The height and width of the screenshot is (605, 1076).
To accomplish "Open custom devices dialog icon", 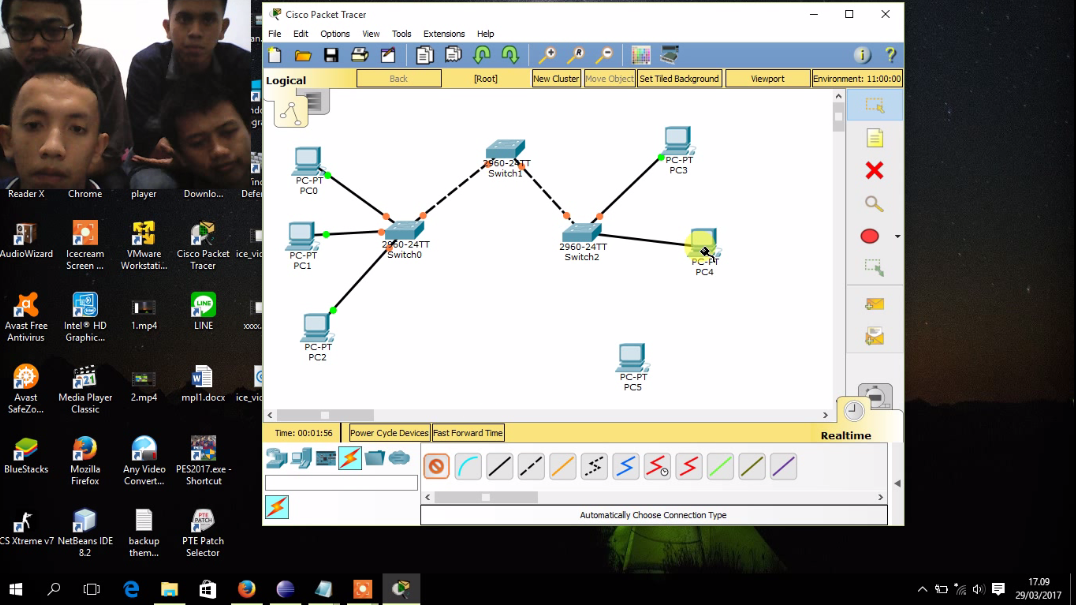I will (x=670, y=55).
